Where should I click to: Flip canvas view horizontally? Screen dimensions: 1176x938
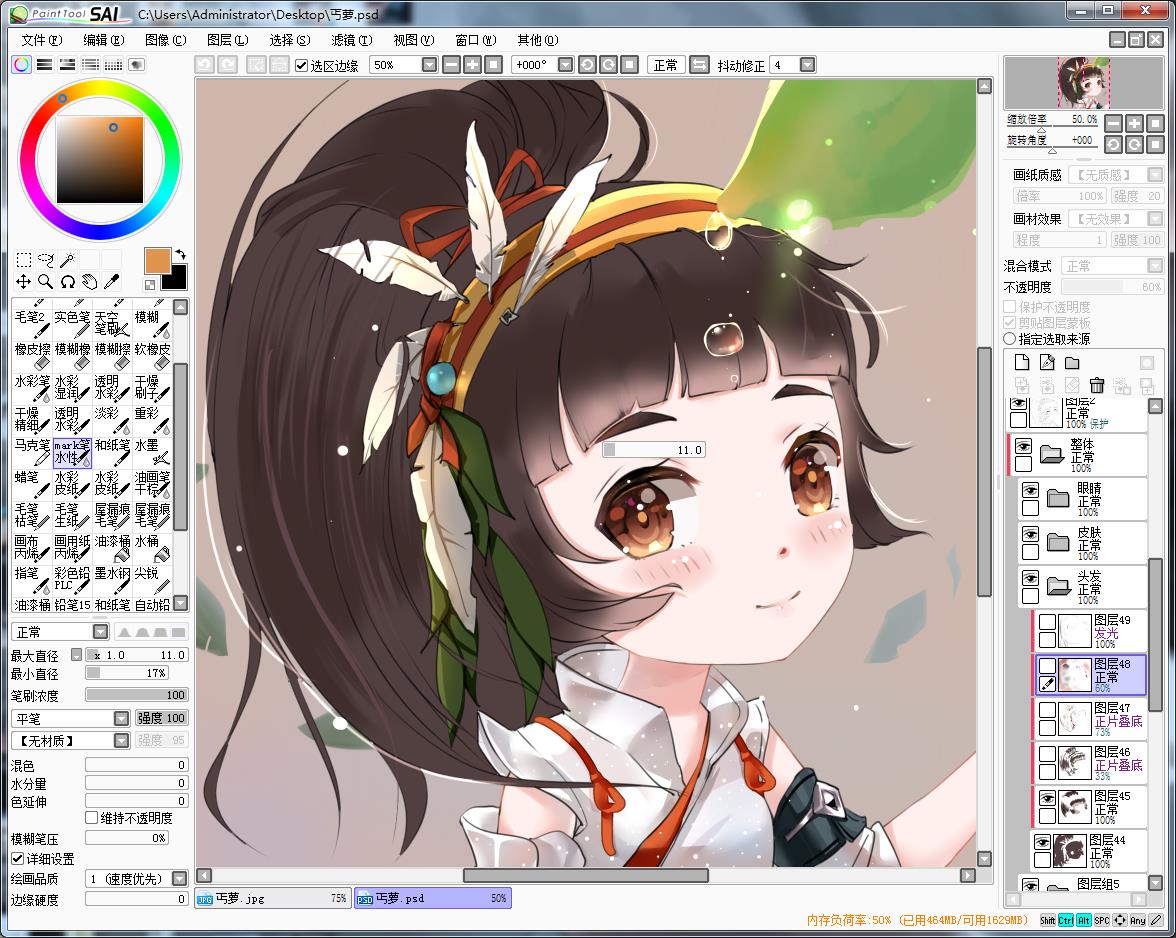point(699,65)
